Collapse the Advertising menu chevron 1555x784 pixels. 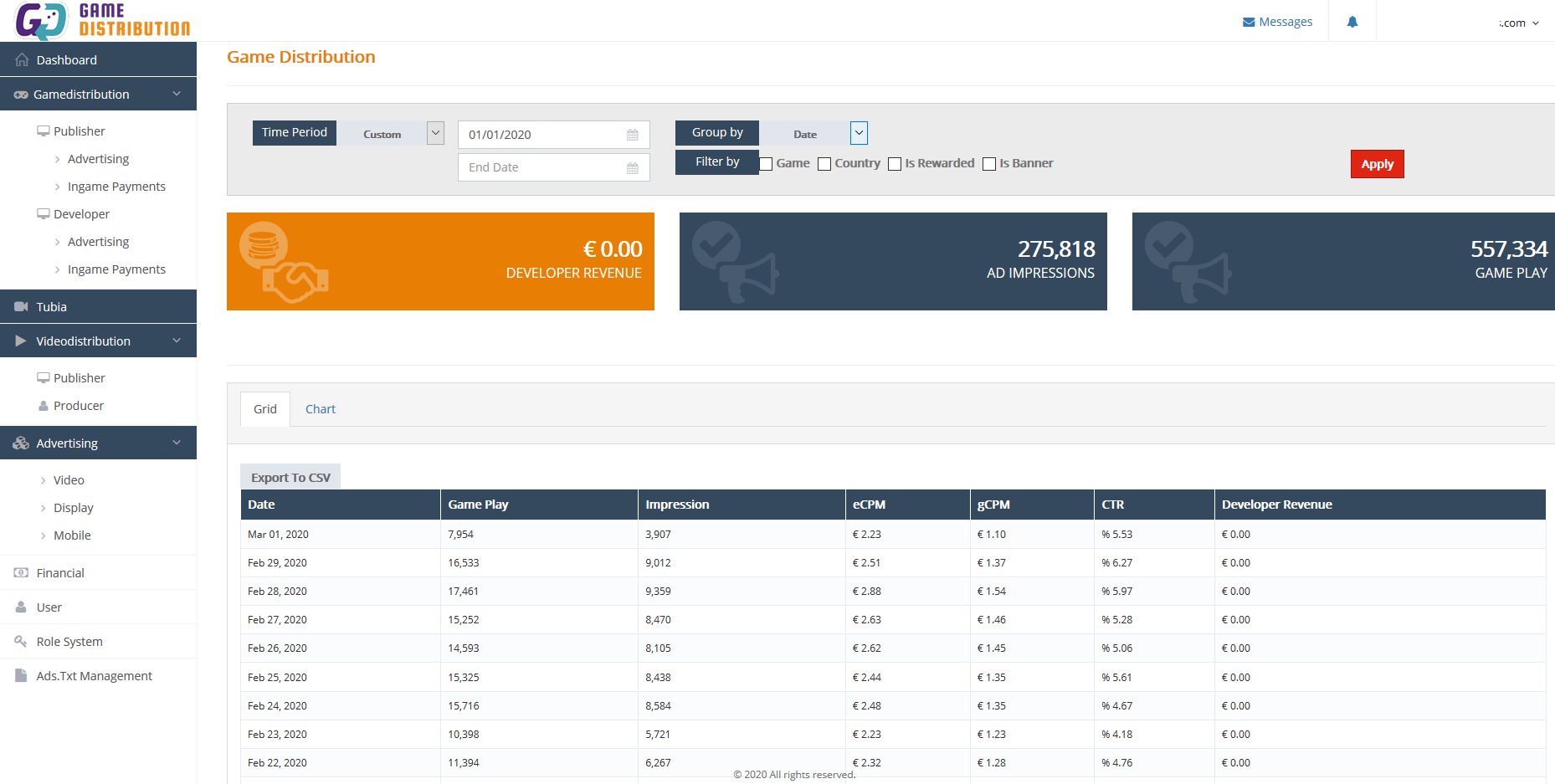click(x=177, y=443)
